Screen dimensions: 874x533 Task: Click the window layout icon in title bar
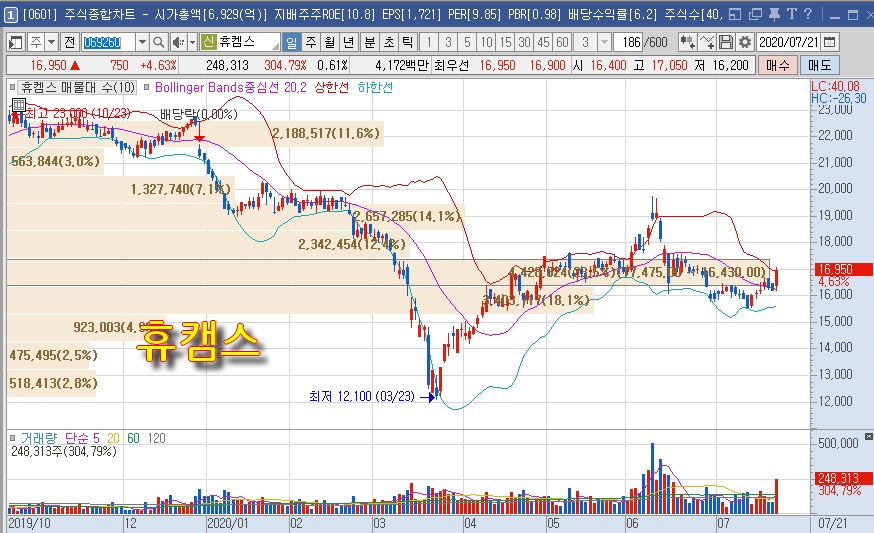735,14
